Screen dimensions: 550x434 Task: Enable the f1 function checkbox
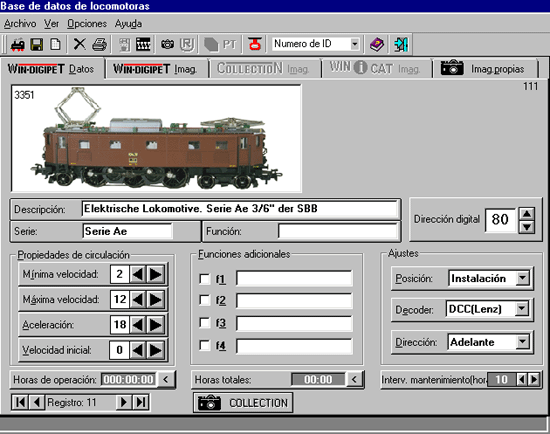204,279
